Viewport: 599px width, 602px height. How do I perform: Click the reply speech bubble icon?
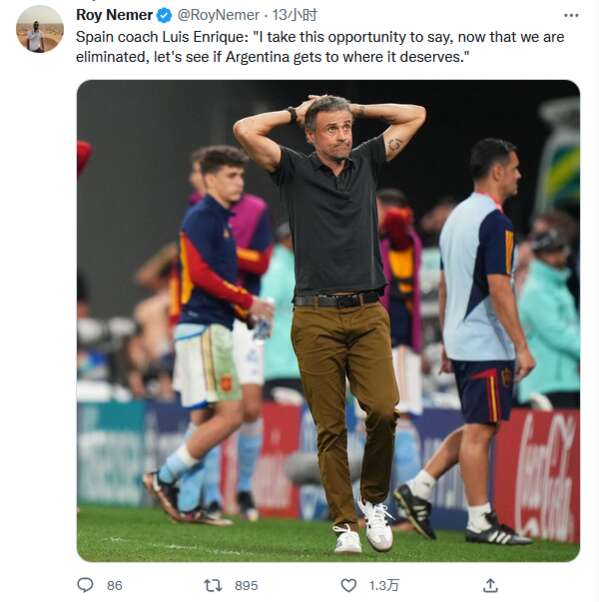click(x=85, y=585)
